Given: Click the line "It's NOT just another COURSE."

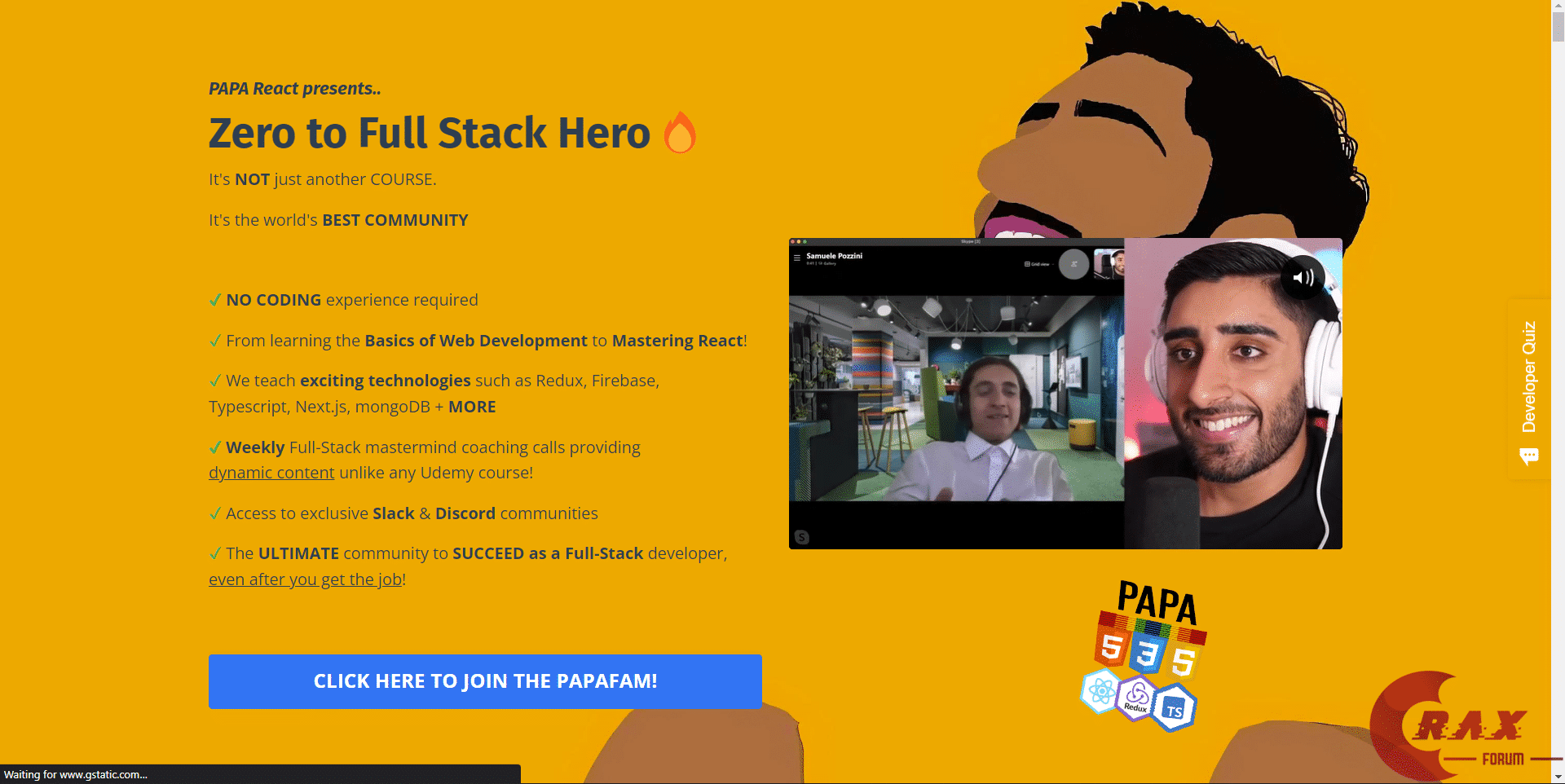Looking at the screenshot, I should [323, 179].
